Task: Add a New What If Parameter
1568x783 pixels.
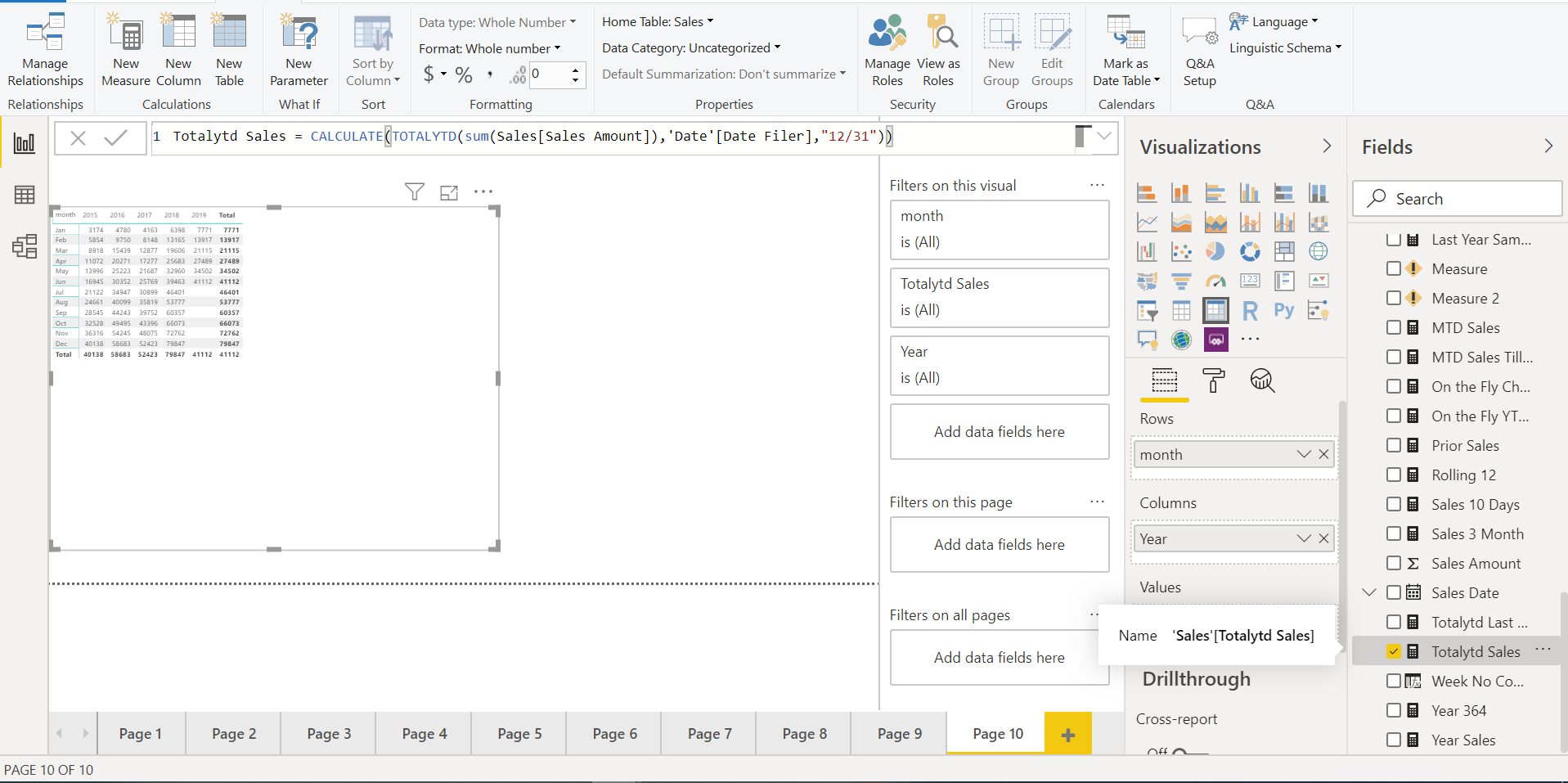Action: pos(299,49)
